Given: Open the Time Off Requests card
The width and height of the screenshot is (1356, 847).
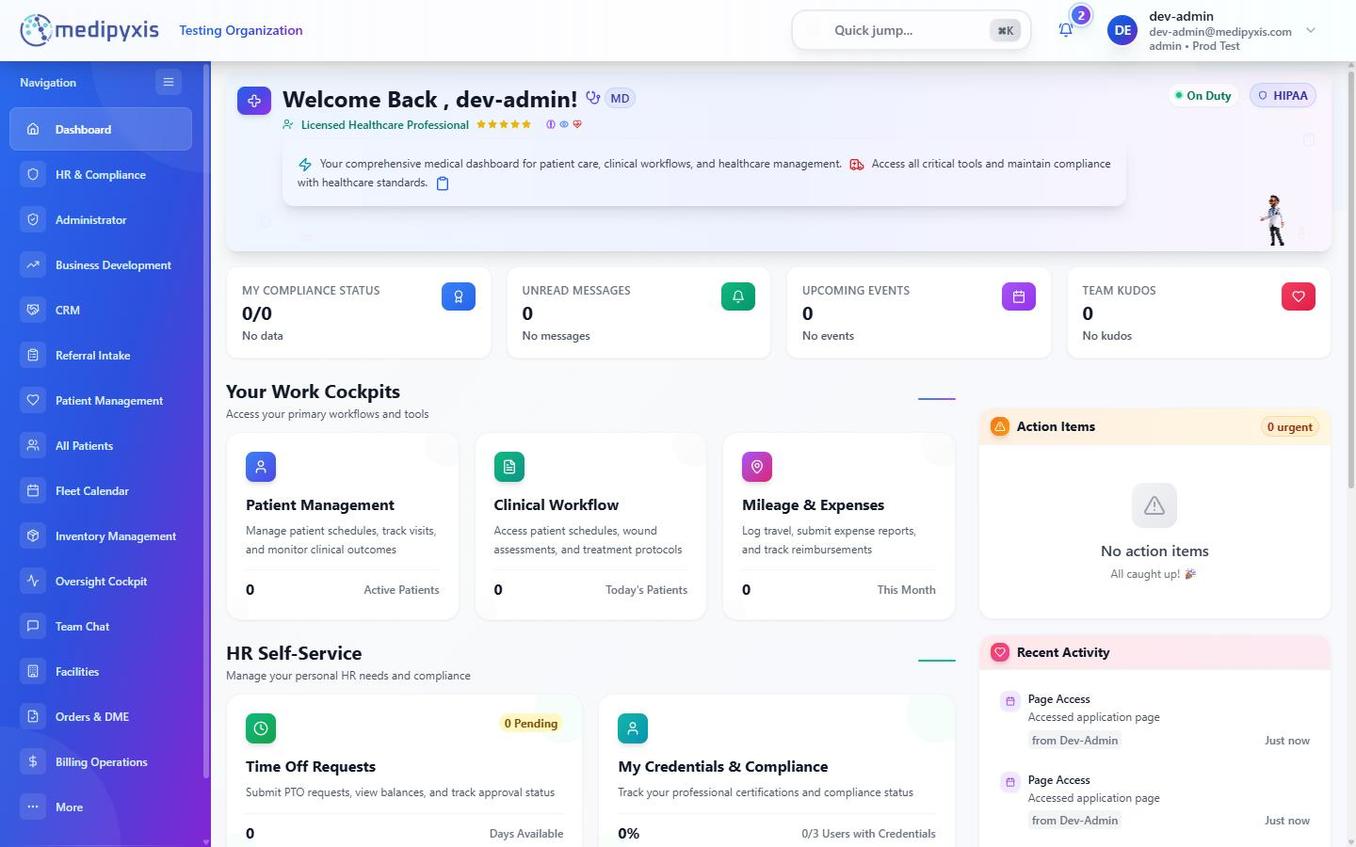Looking at the screenshot, I should click(404, 771).
